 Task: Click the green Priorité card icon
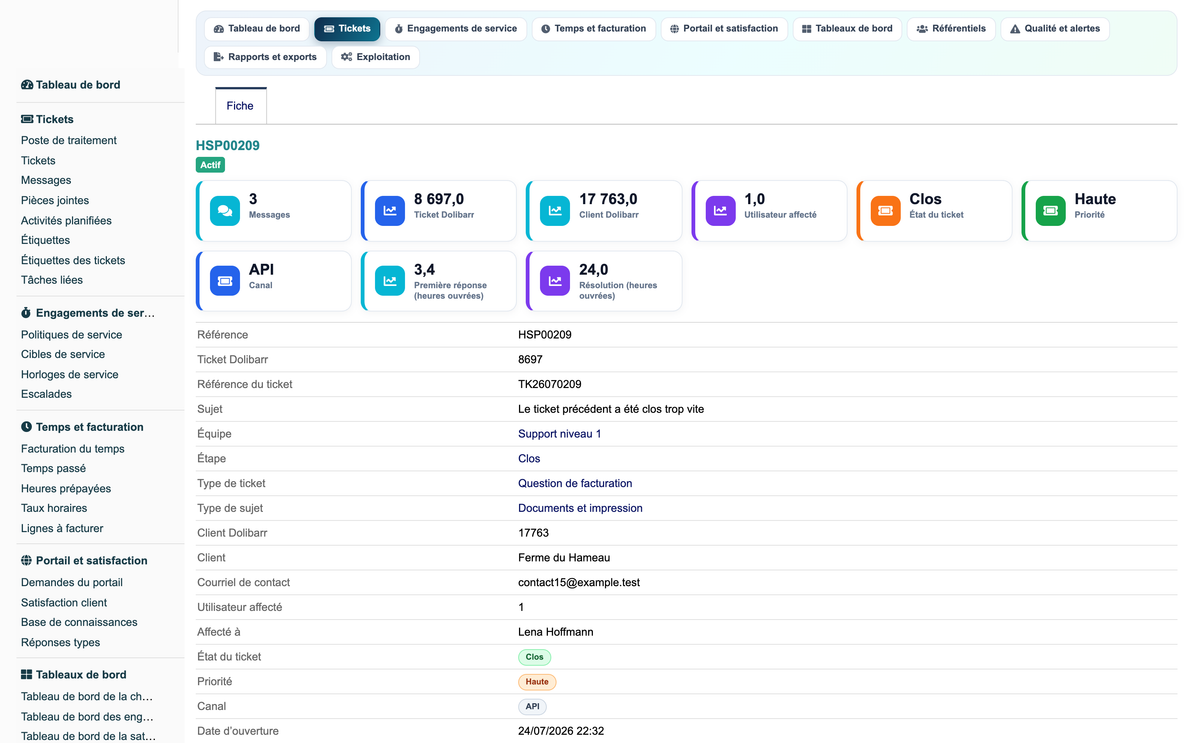[x=1050, y=211]
